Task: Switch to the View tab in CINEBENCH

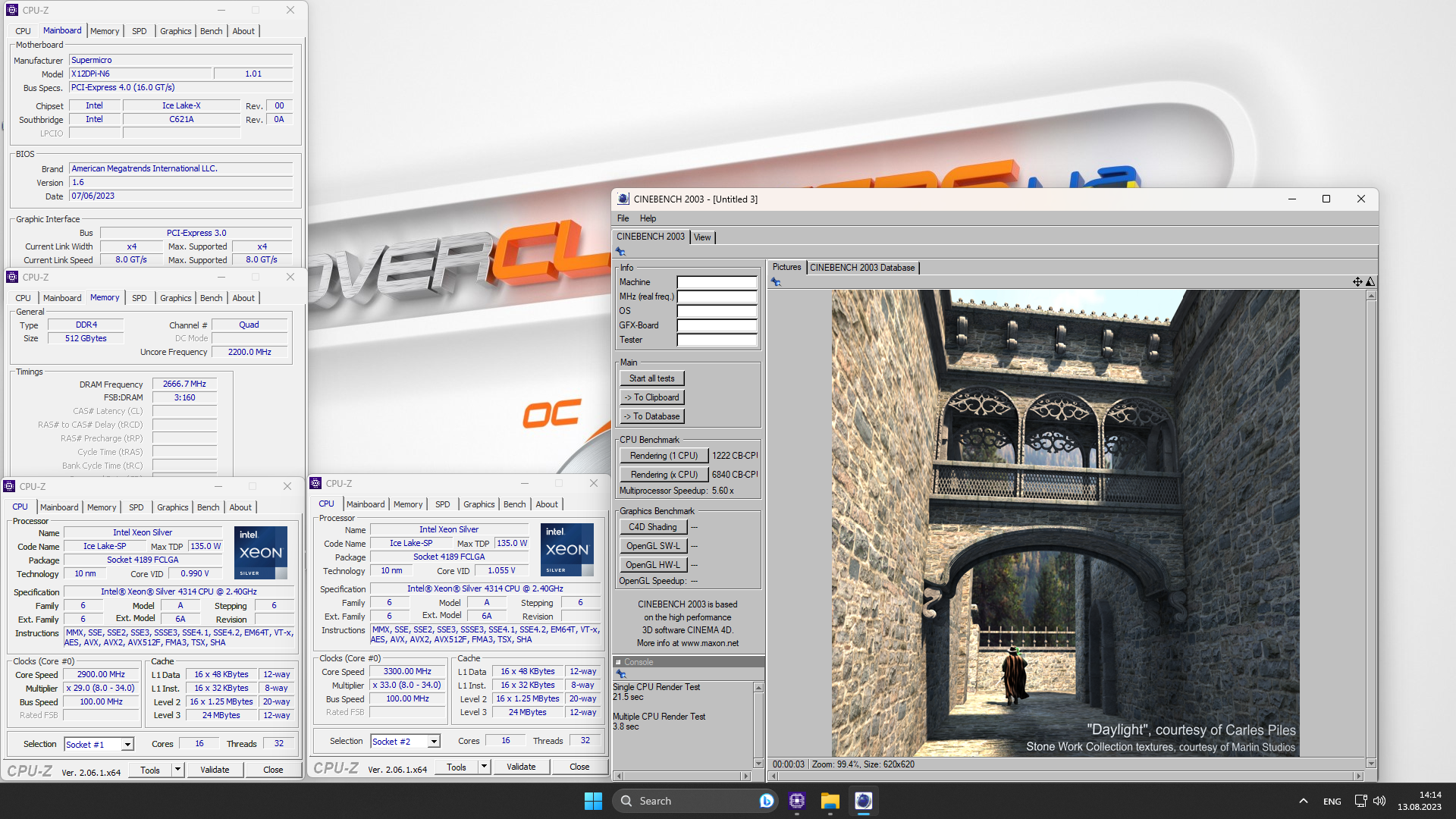Action: click(x=702, y=237)
